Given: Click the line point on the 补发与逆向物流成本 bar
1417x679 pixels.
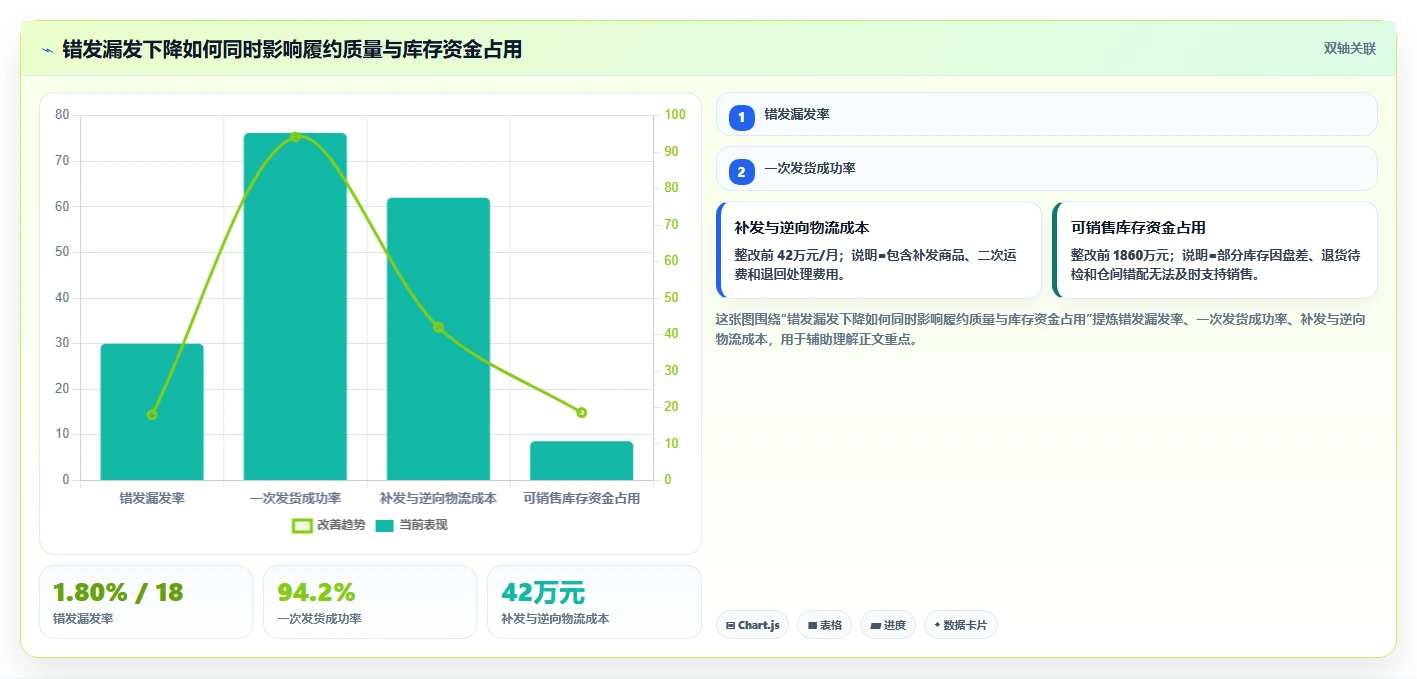Looking at the screenshot, I should pyautogui.click(x=438, y=327).
